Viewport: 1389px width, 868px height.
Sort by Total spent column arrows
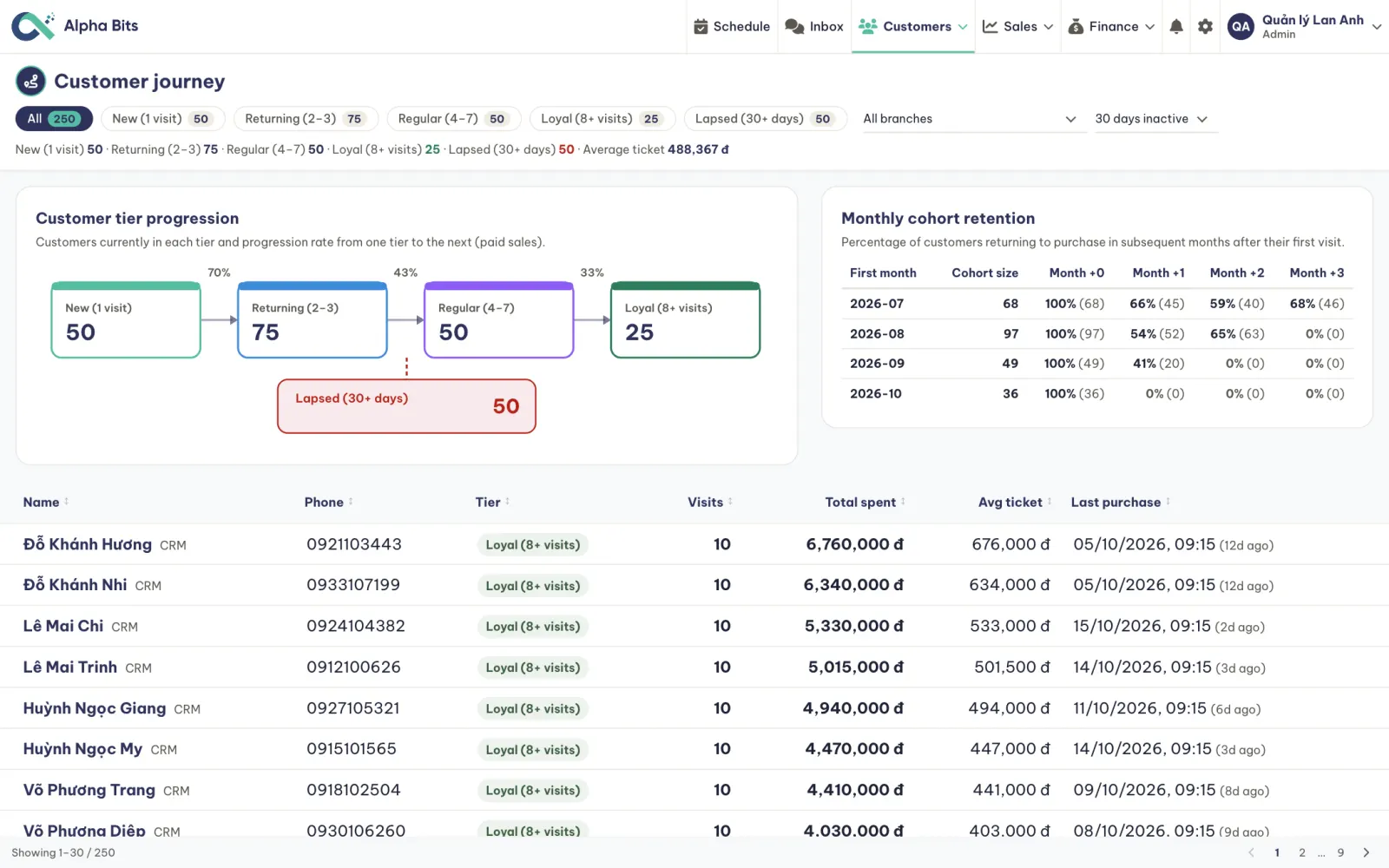(903, 502)
